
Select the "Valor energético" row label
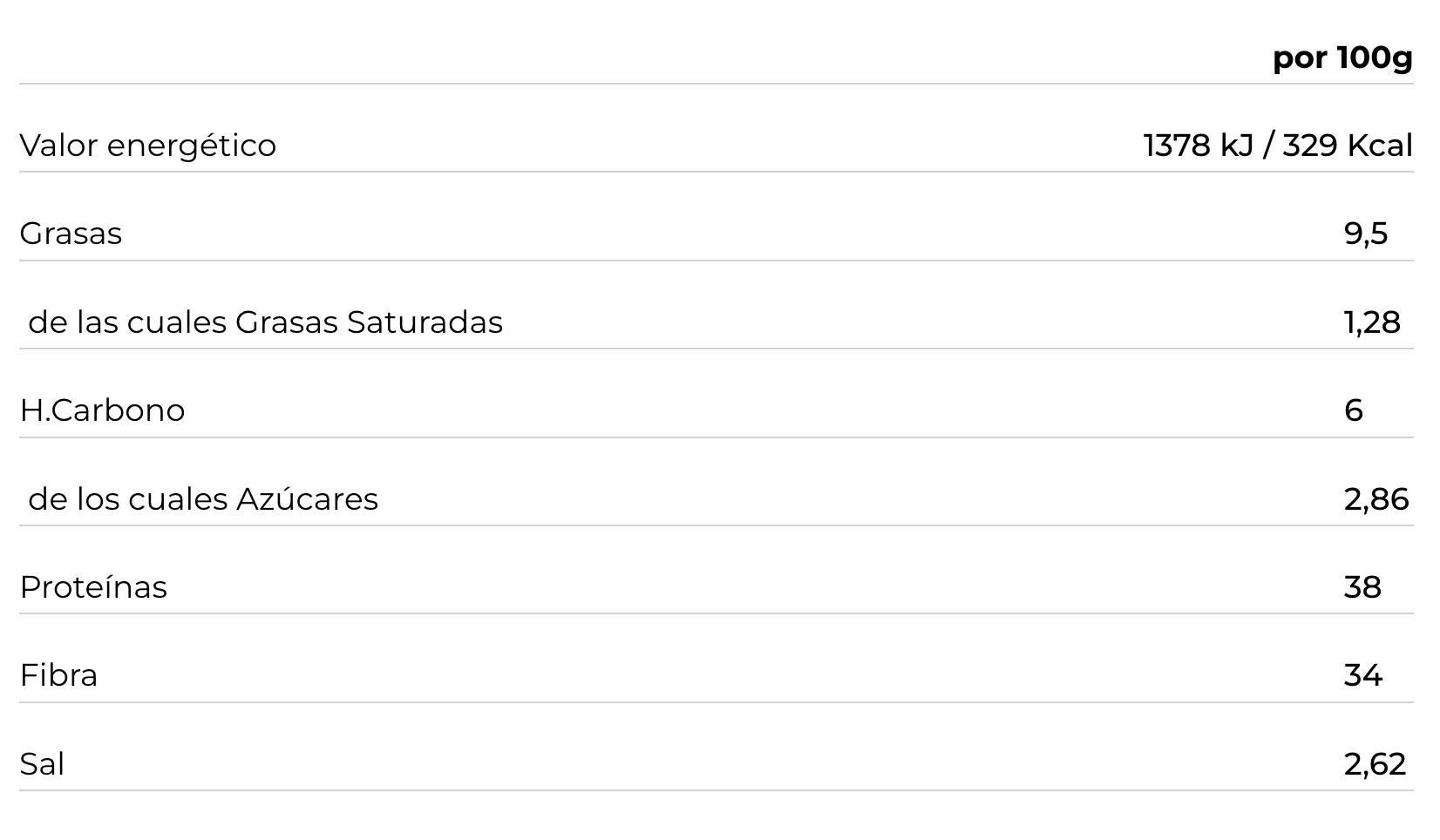147,146
